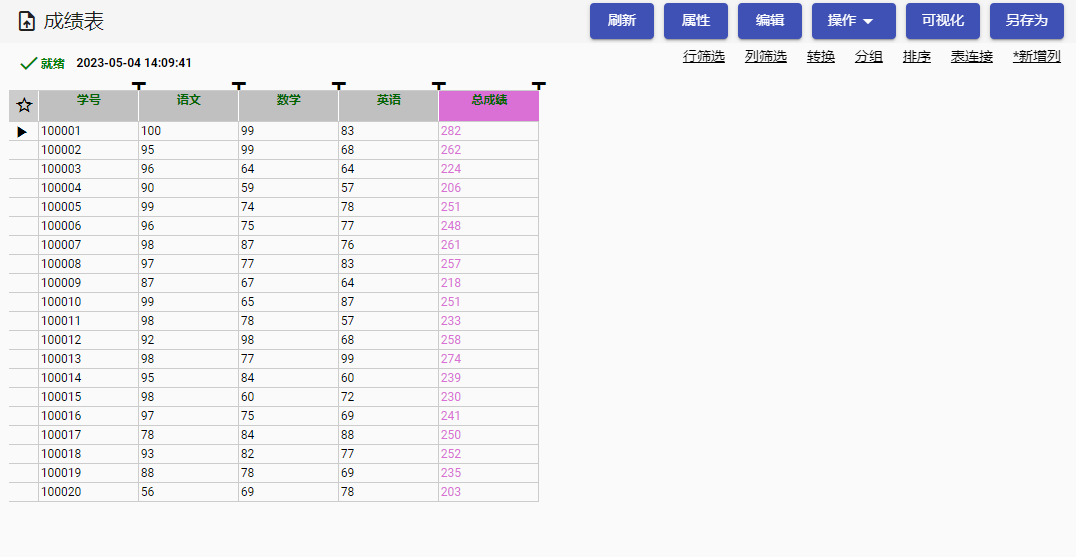Click the 编辑 button
This screenshot has height=557, width=1076.
(x=769, y=21)
